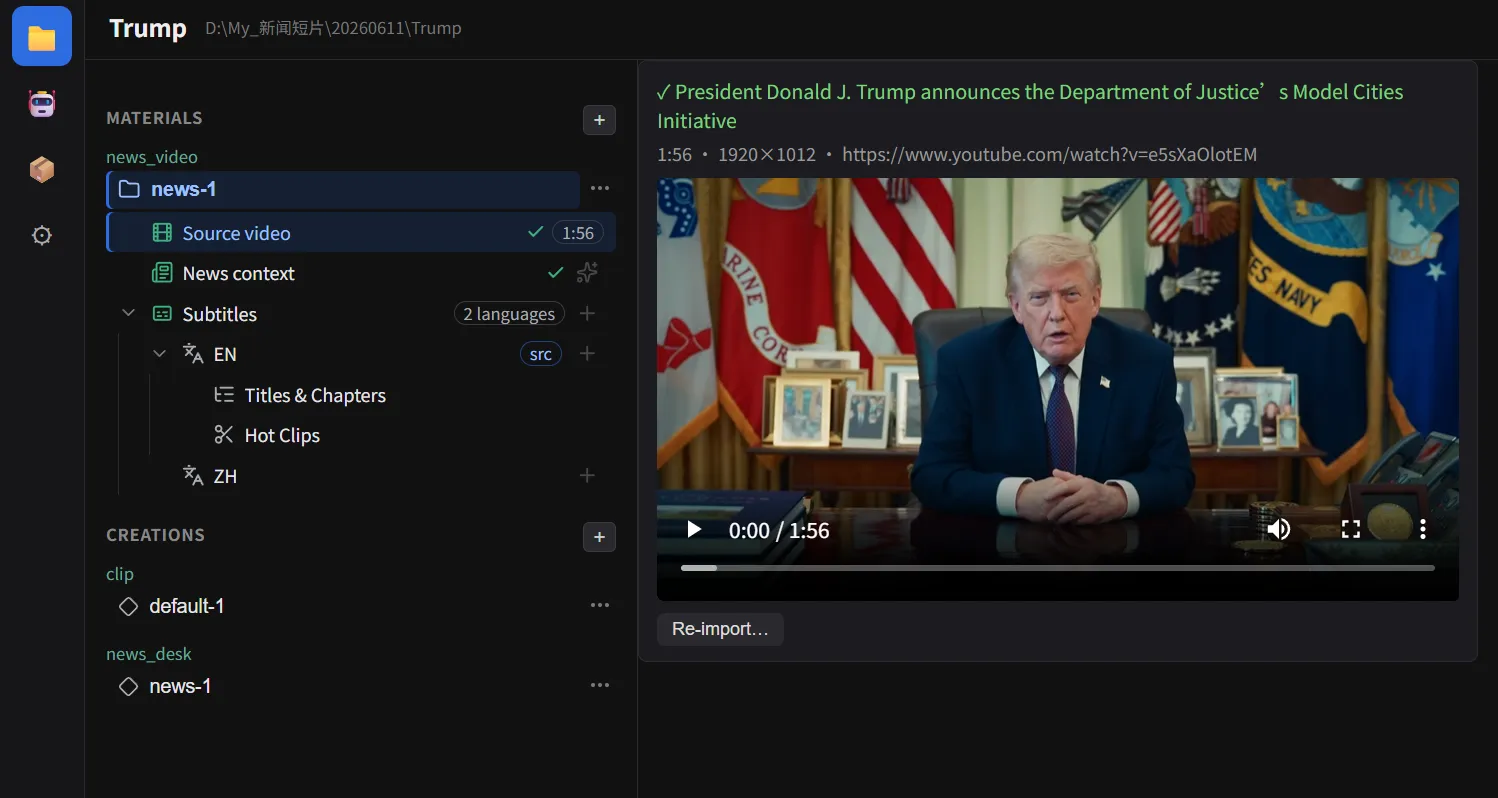
Task: Add subtitle language with plus icon
Action: [587, 314]
